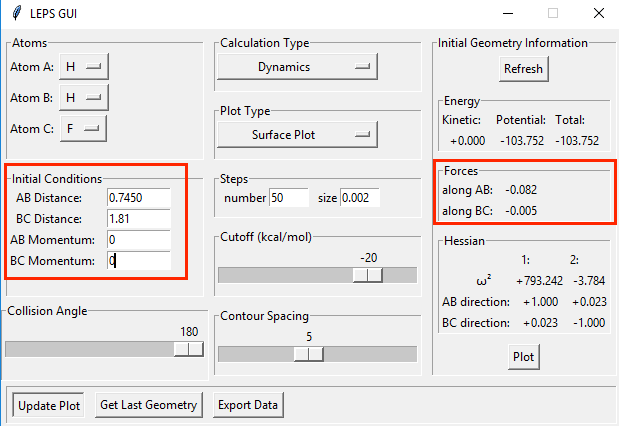Focus the AB Distance input field
The width and height of the screenshot is (619, 426).
(139, 197)
